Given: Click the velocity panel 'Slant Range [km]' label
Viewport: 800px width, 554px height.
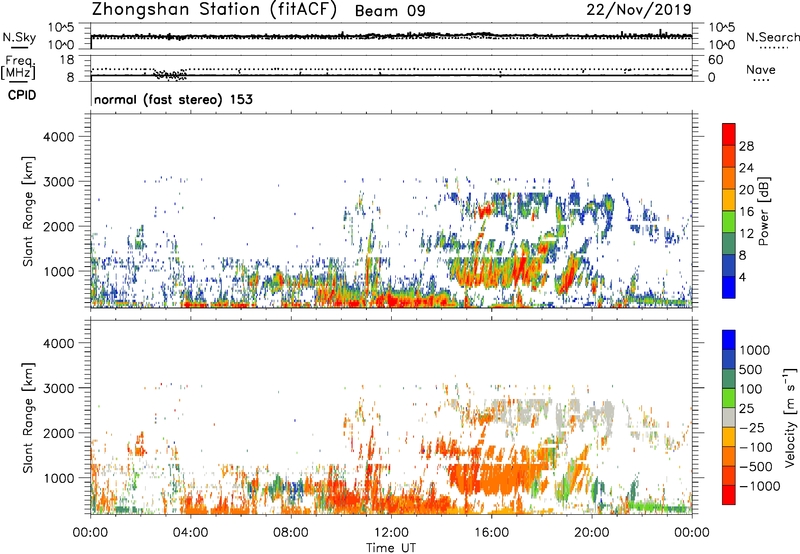Looking at the screenshot, I should (x=28, y=418).
